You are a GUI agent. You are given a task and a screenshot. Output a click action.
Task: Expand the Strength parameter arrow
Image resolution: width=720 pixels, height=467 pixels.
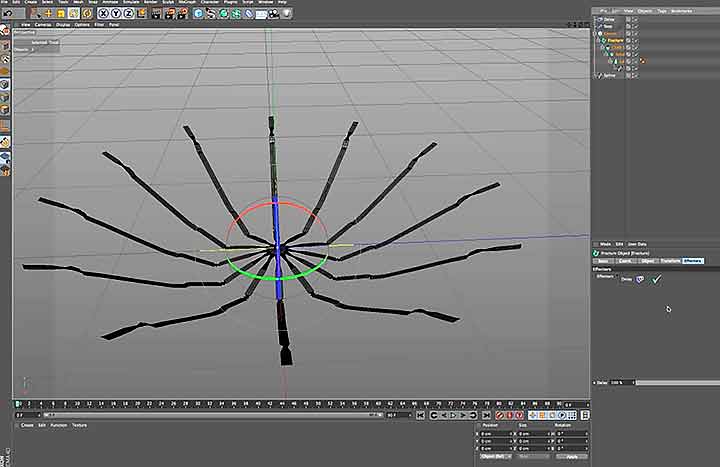coord(594,383)
